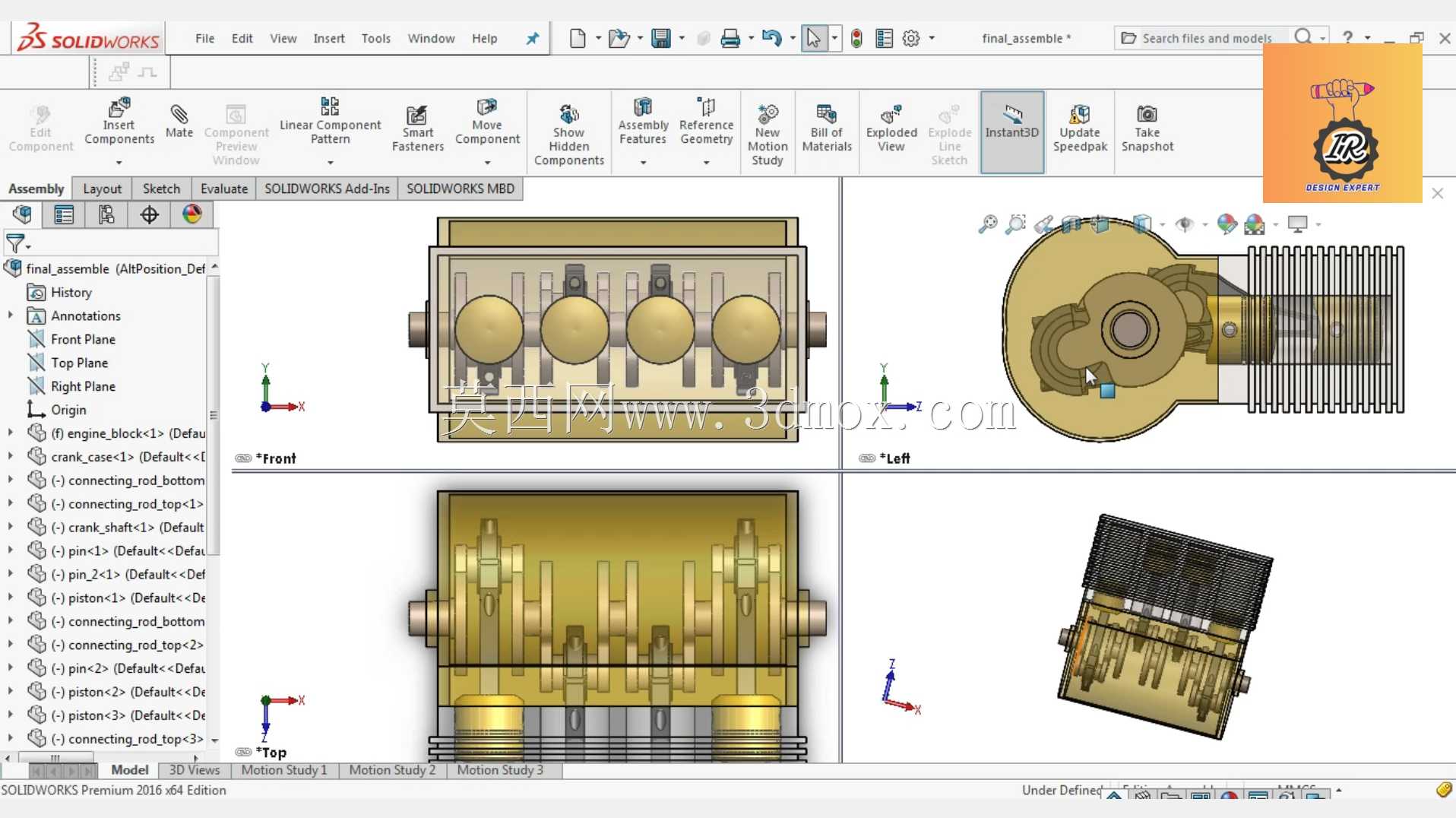Screen dimensions: 1456x818
Task: Select the cursor Select tool
Action: coord(813,38)
